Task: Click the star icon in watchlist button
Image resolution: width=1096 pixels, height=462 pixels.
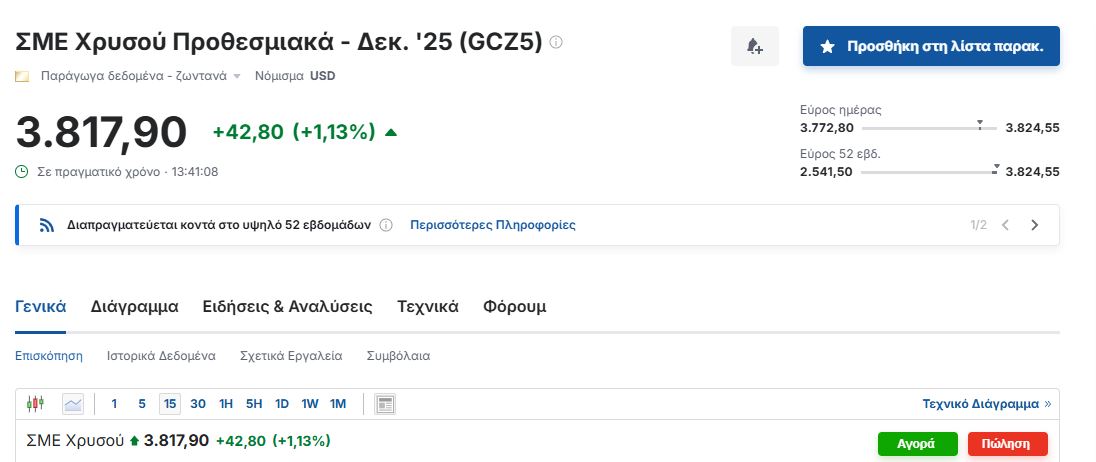Action: click(x=828, y=47)
